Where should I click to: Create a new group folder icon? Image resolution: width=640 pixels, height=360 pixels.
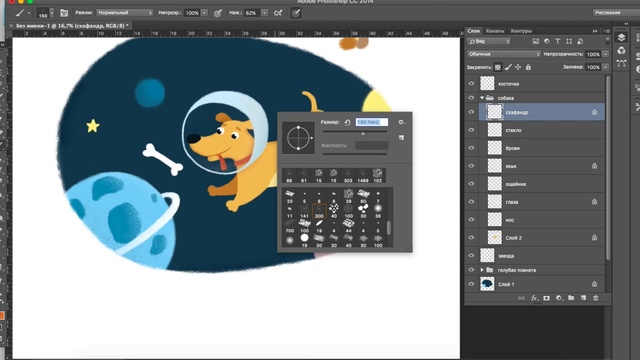pyautogui.click(x=571, y=298)
